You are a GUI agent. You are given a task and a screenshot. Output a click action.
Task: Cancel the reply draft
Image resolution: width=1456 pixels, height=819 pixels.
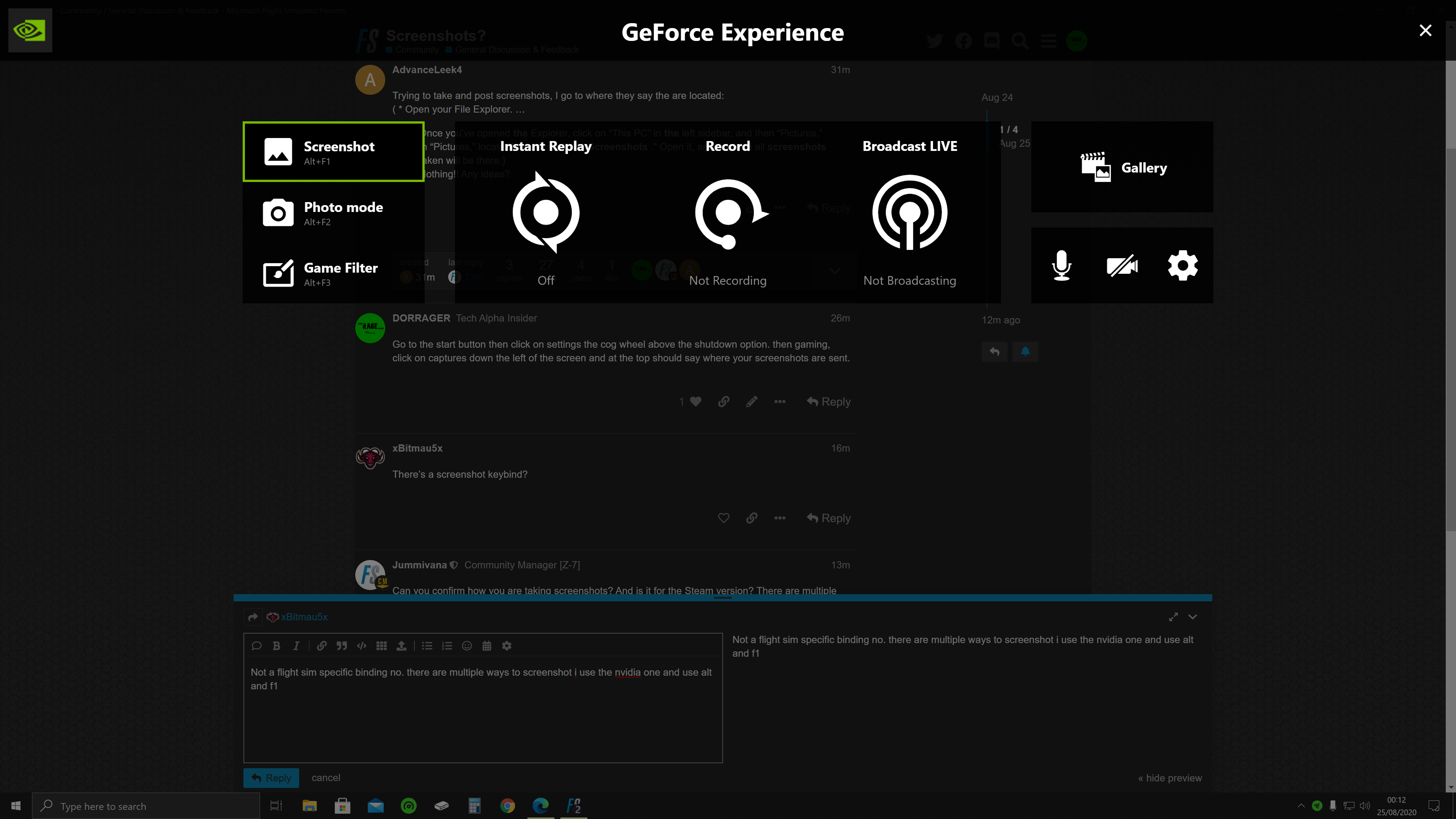326,778
